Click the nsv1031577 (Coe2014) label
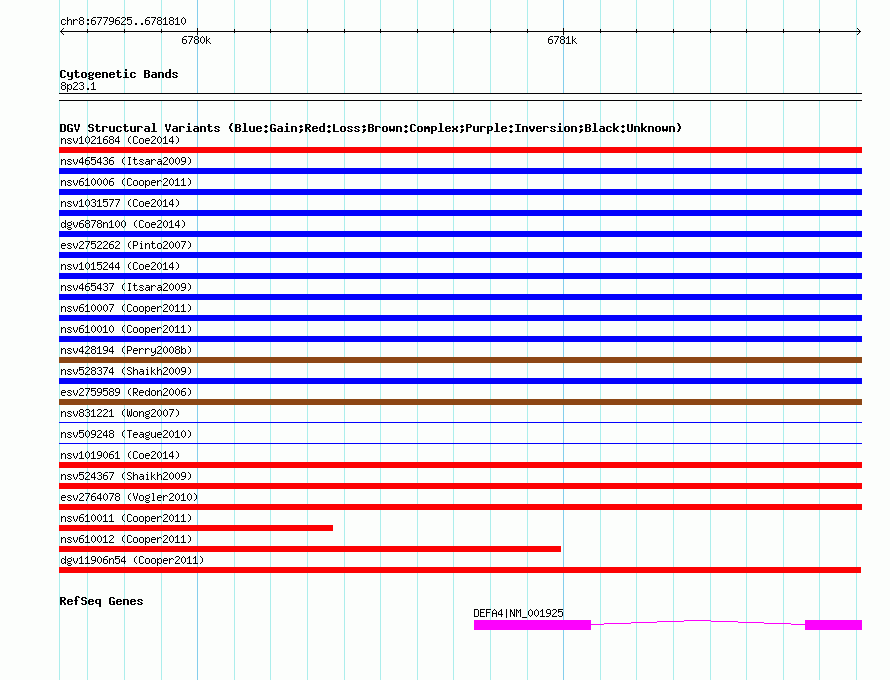This screenshot has height=680, width=890. (x=120, y=203)
